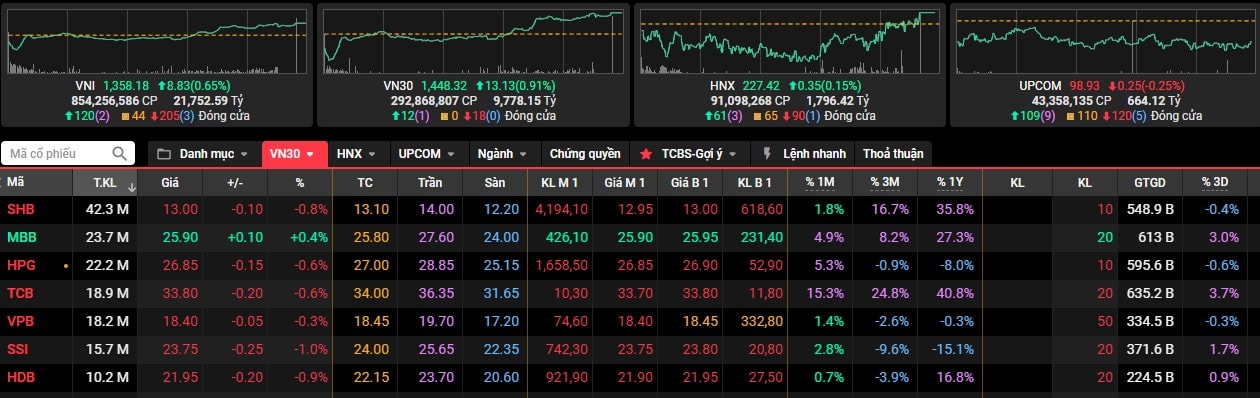Viewport: 1260px width, 398px height.
Task: Click the search magnifier icon
Action: pos(120,154)
